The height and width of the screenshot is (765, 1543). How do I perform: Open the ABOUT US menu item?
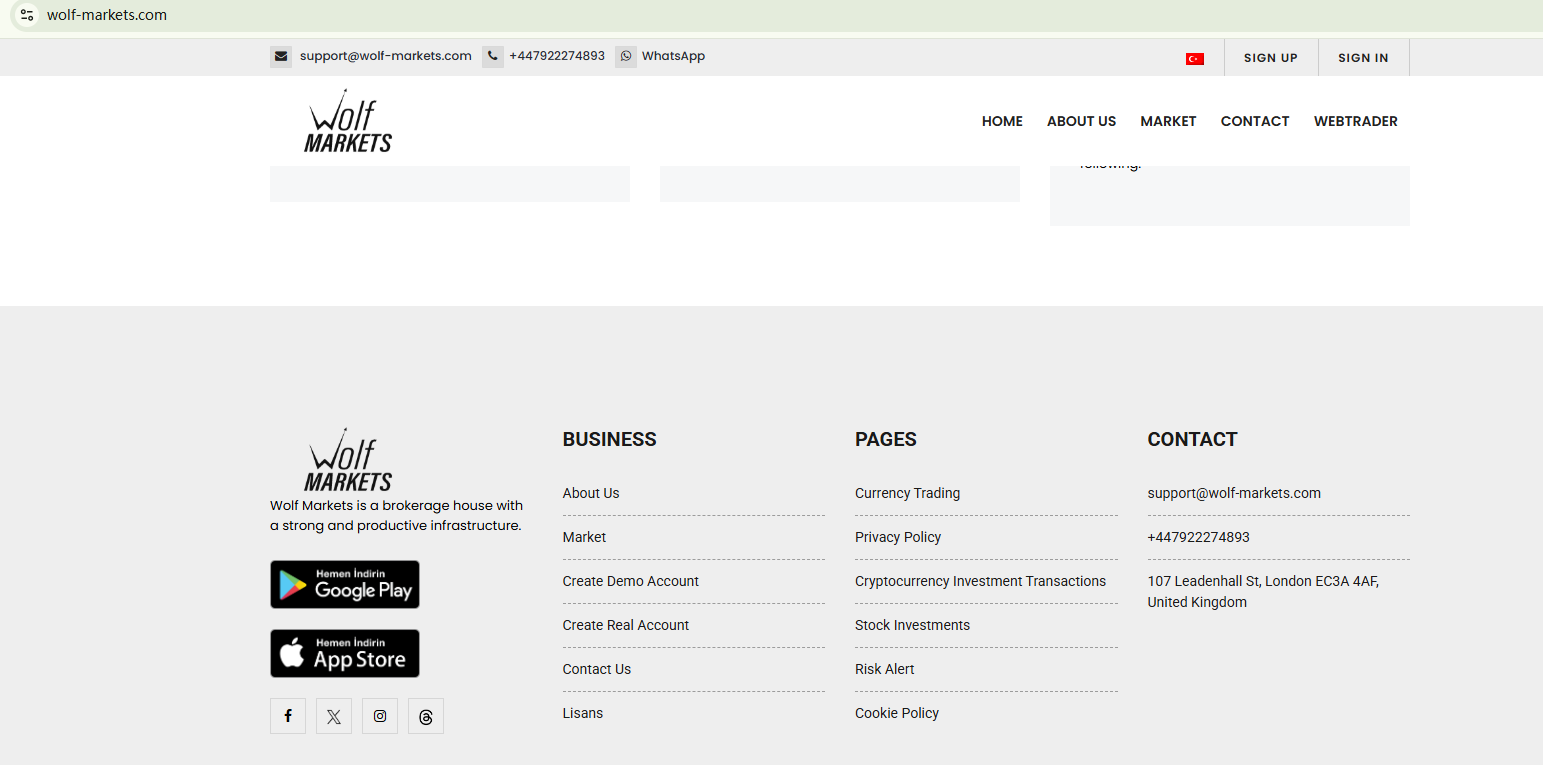(x=1081, y=121)
